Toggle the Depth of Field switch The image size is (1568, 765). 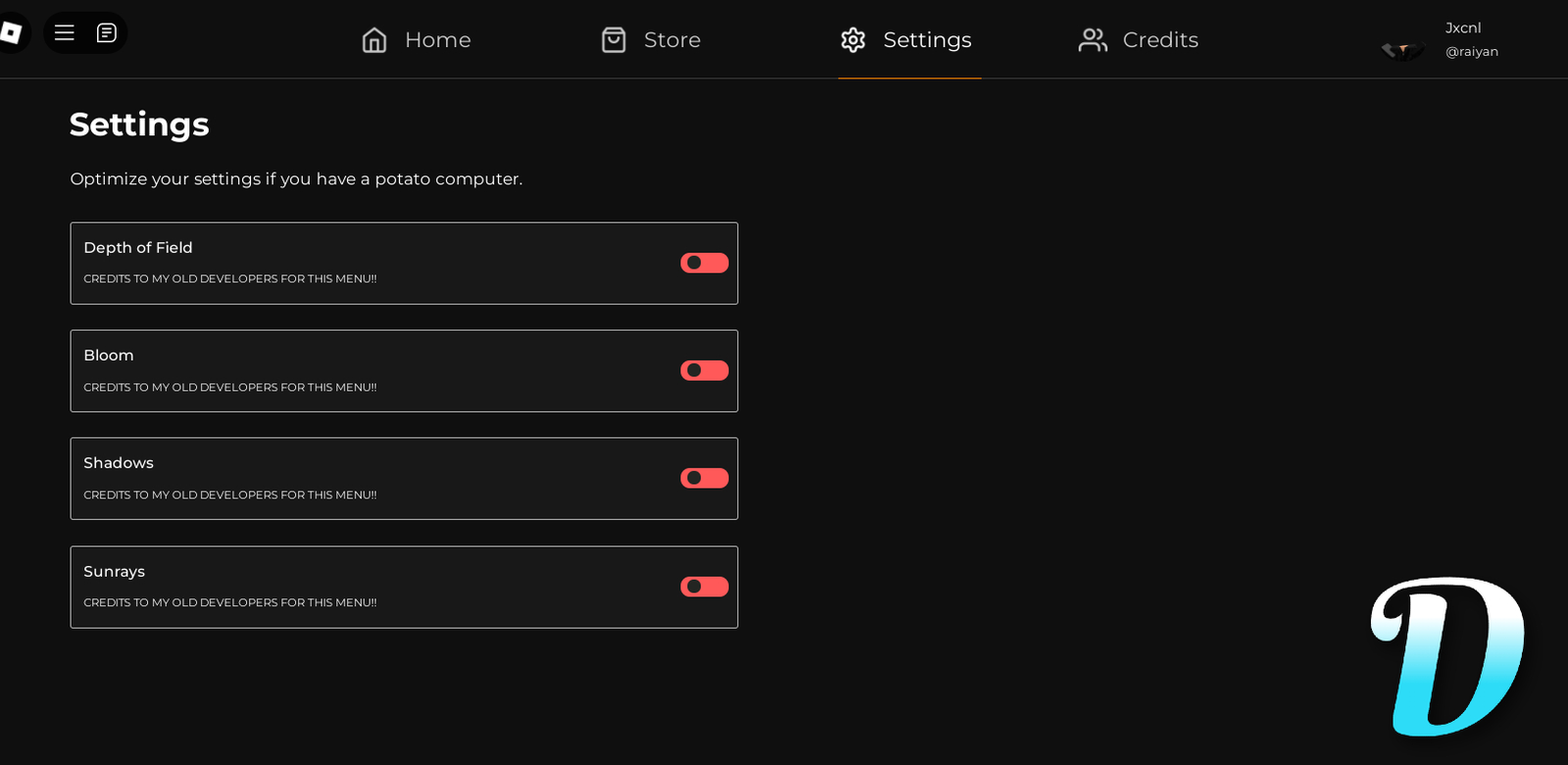pyautogui.click(x=705, y=263)
